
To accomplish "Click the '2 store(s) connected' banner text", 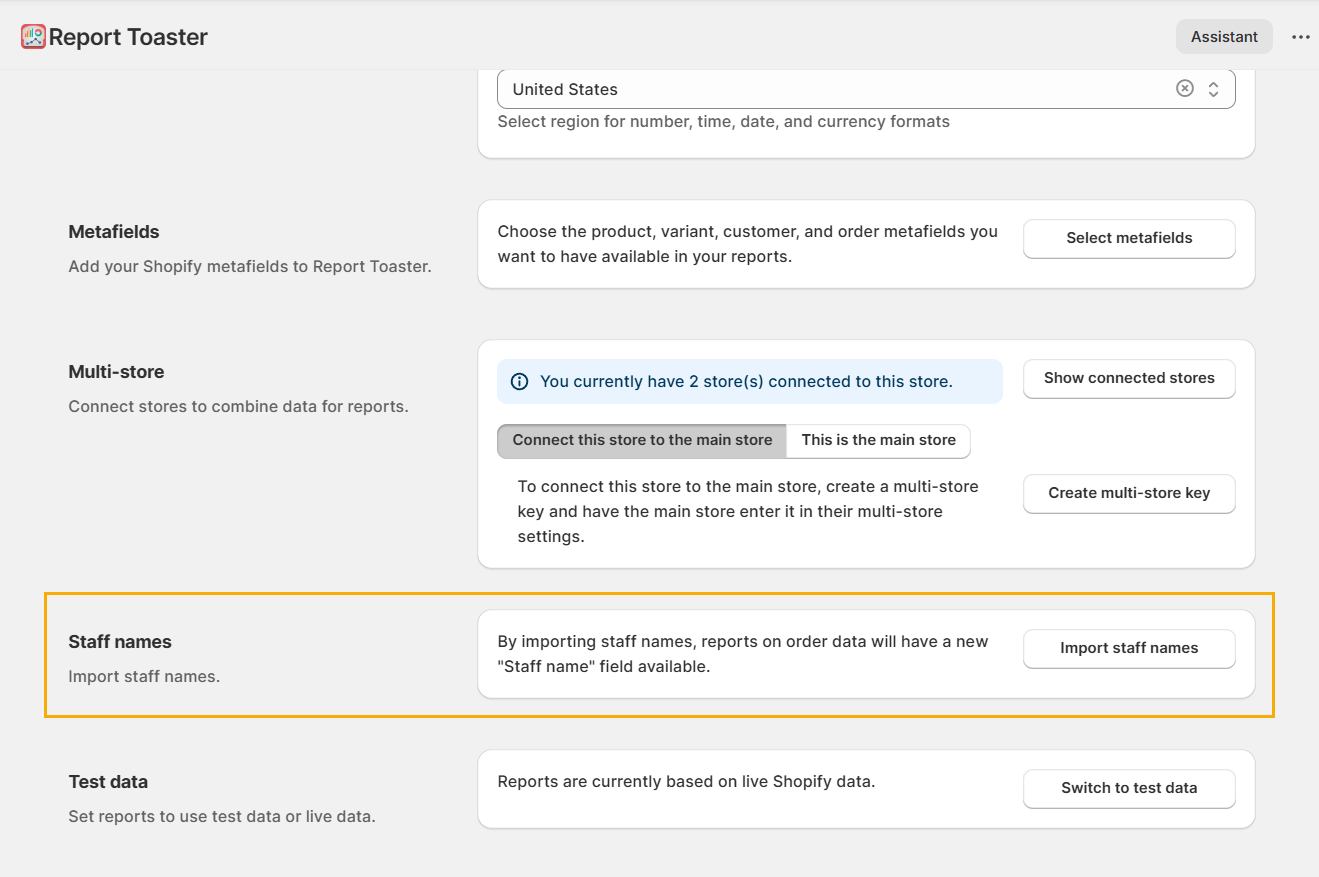I will point(746,381).
